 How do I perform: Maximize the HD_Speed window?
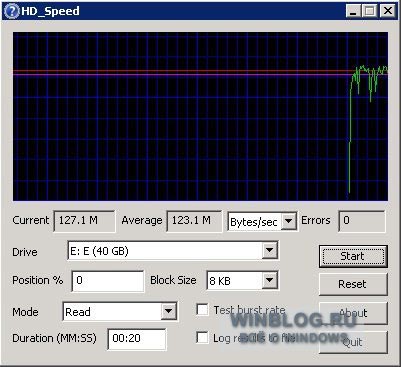[x=370, y=11]
